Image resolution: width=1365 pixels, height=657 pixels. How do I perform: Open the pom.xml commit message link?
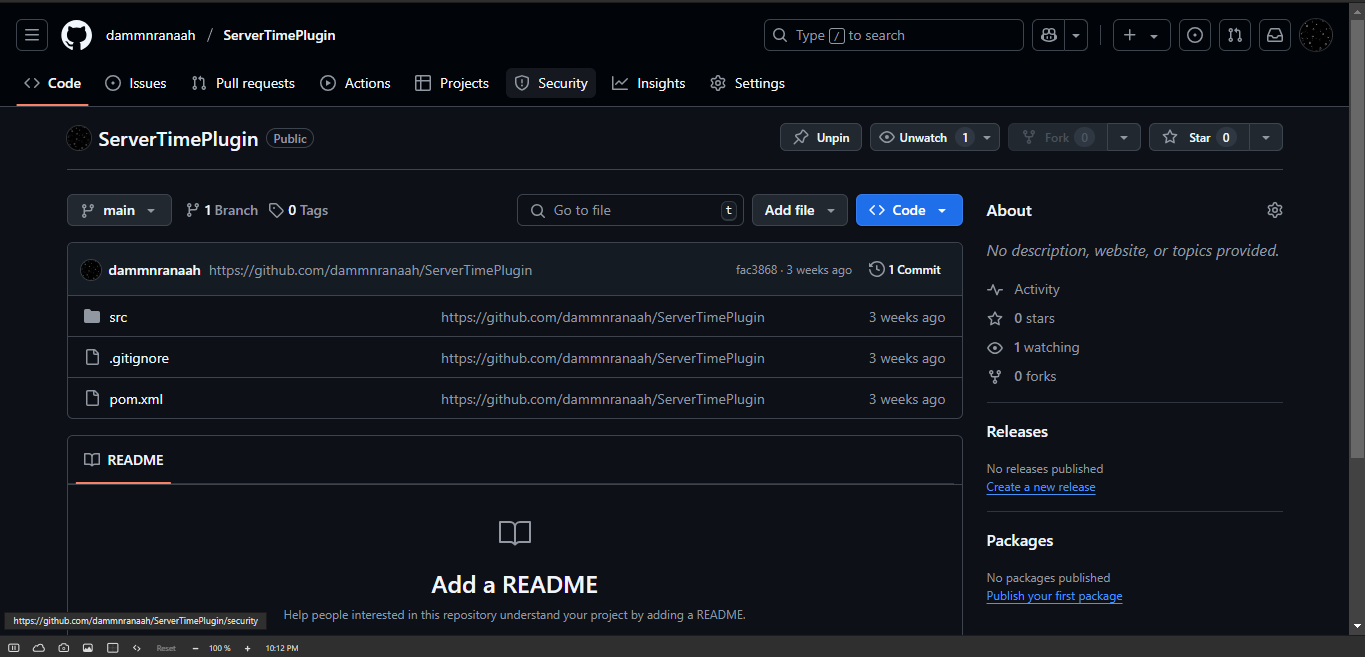[603, 399]
